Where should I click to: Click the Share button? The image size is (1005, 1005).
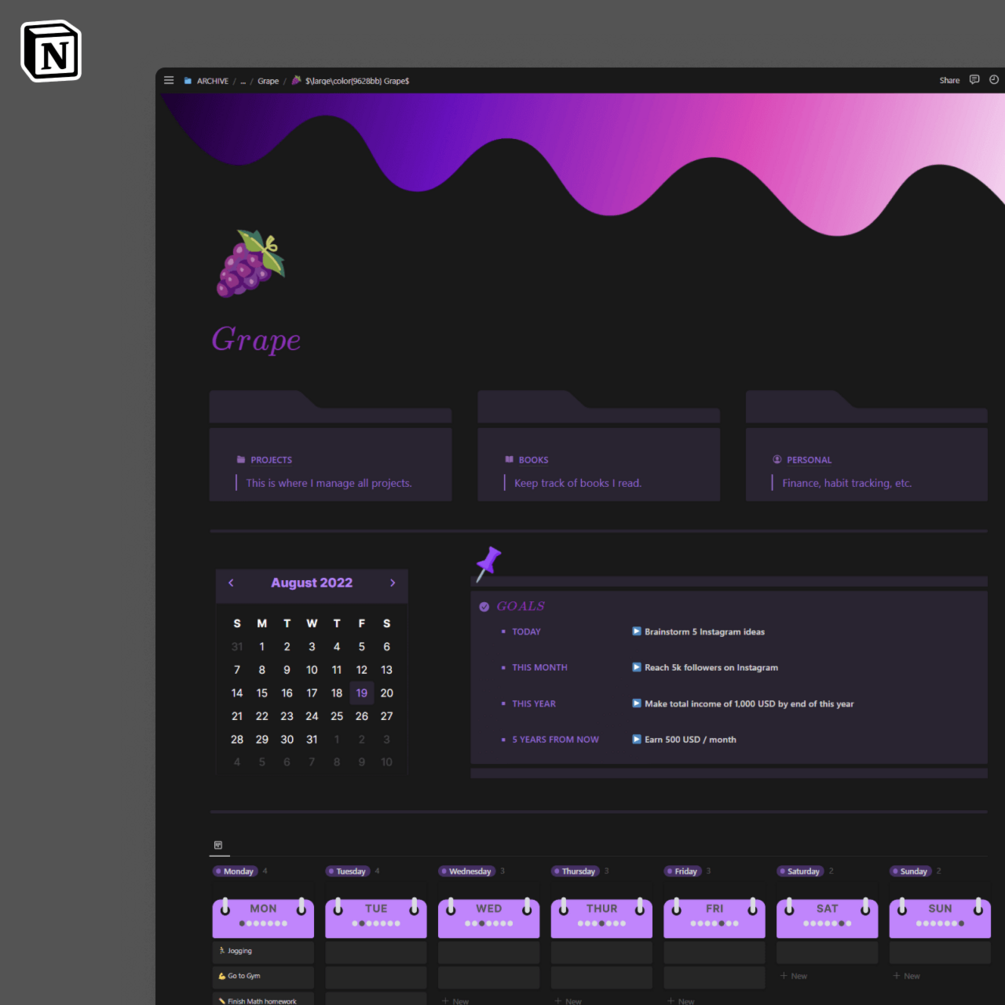[949, 80]
